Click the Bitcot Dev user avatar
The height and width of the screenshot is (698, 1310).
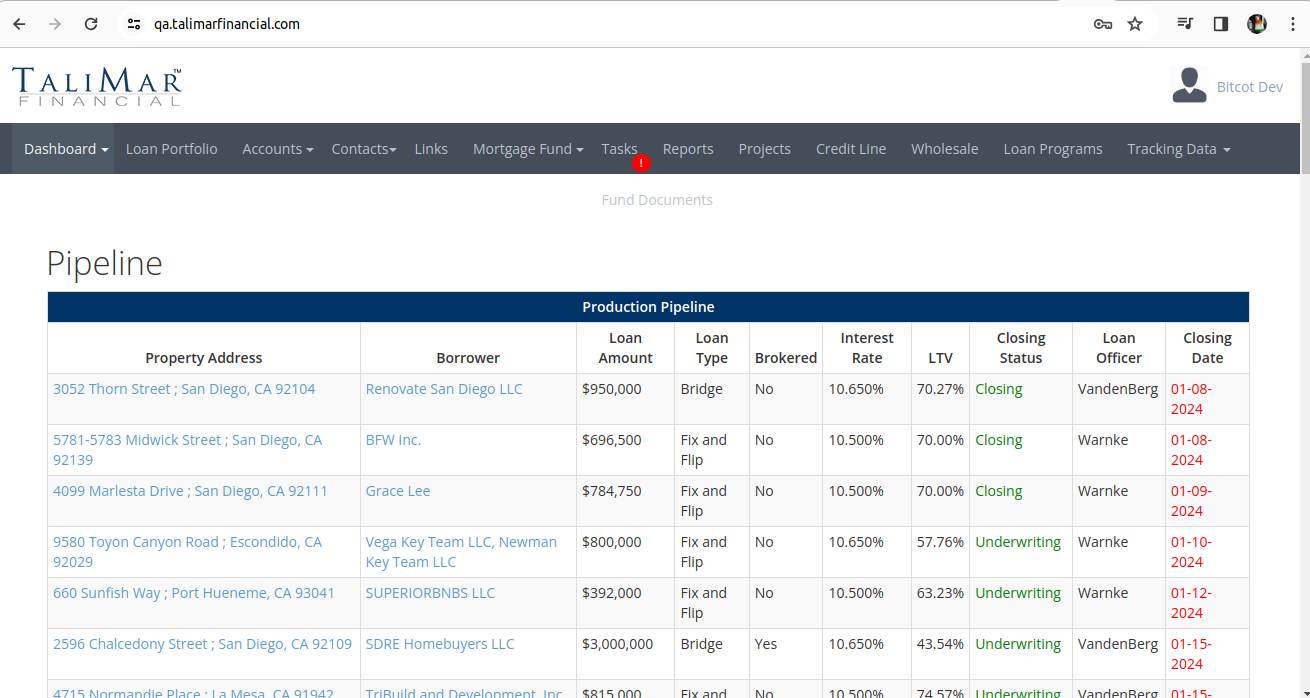click(x=1189, y=86)
